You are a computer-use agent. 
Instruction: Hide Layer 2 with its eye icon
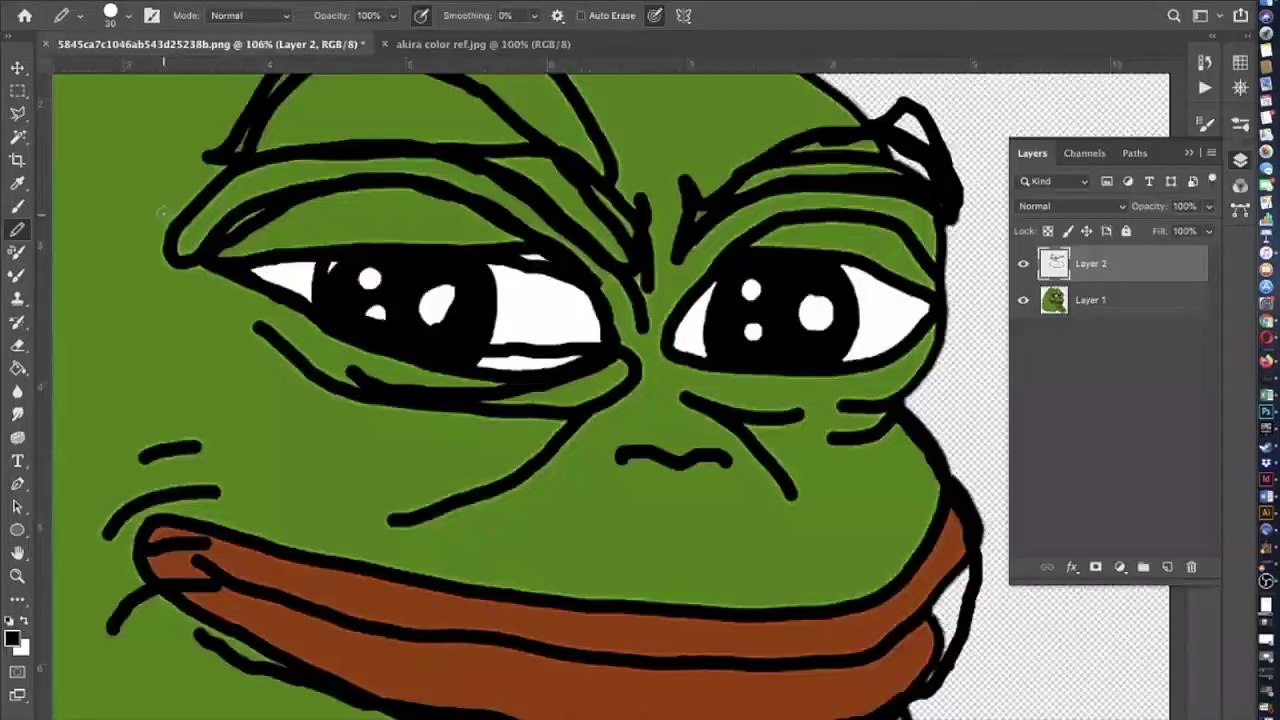click(1023, 264)
